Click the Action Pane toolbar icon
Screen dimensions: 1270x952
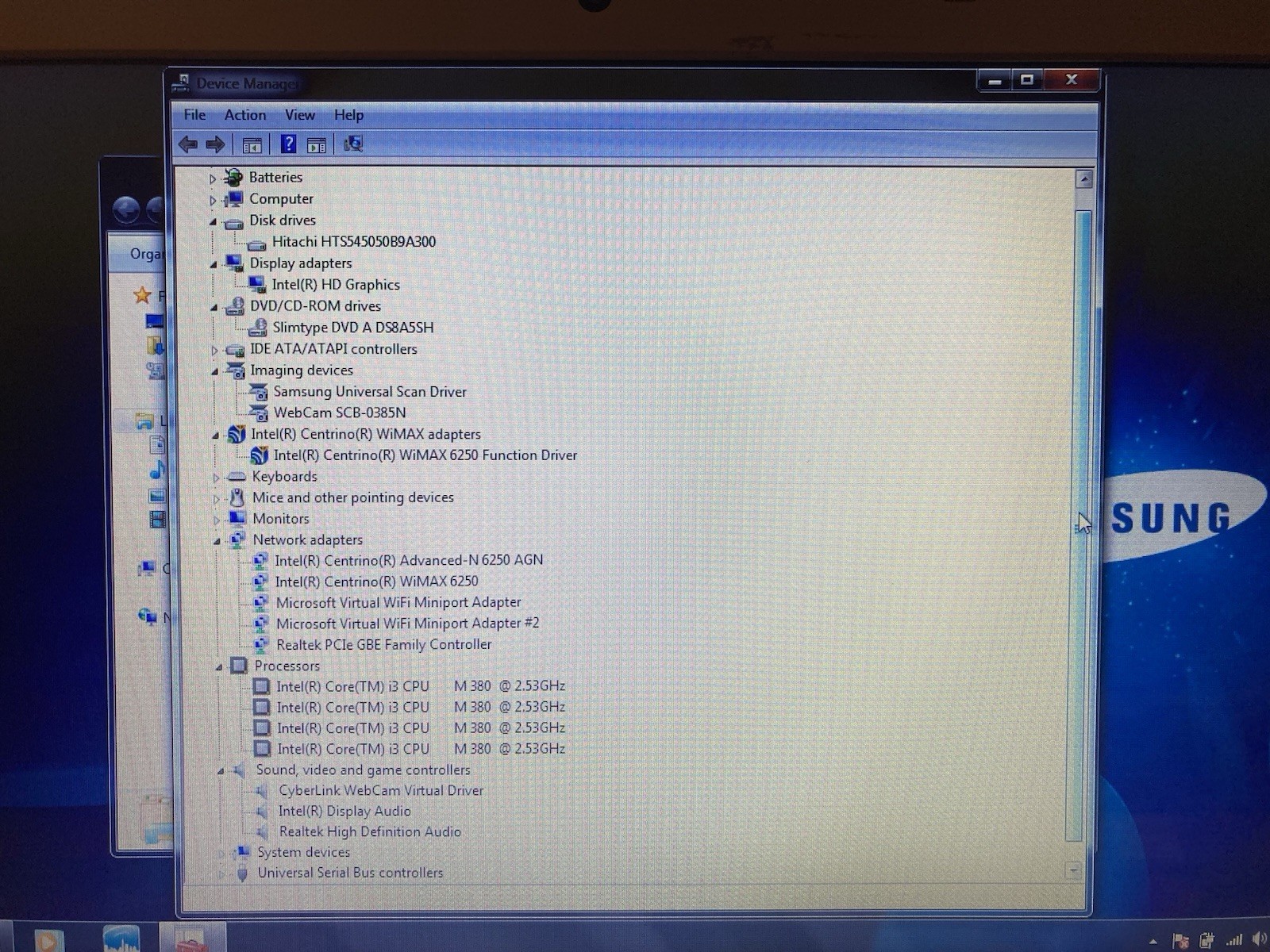316,145
